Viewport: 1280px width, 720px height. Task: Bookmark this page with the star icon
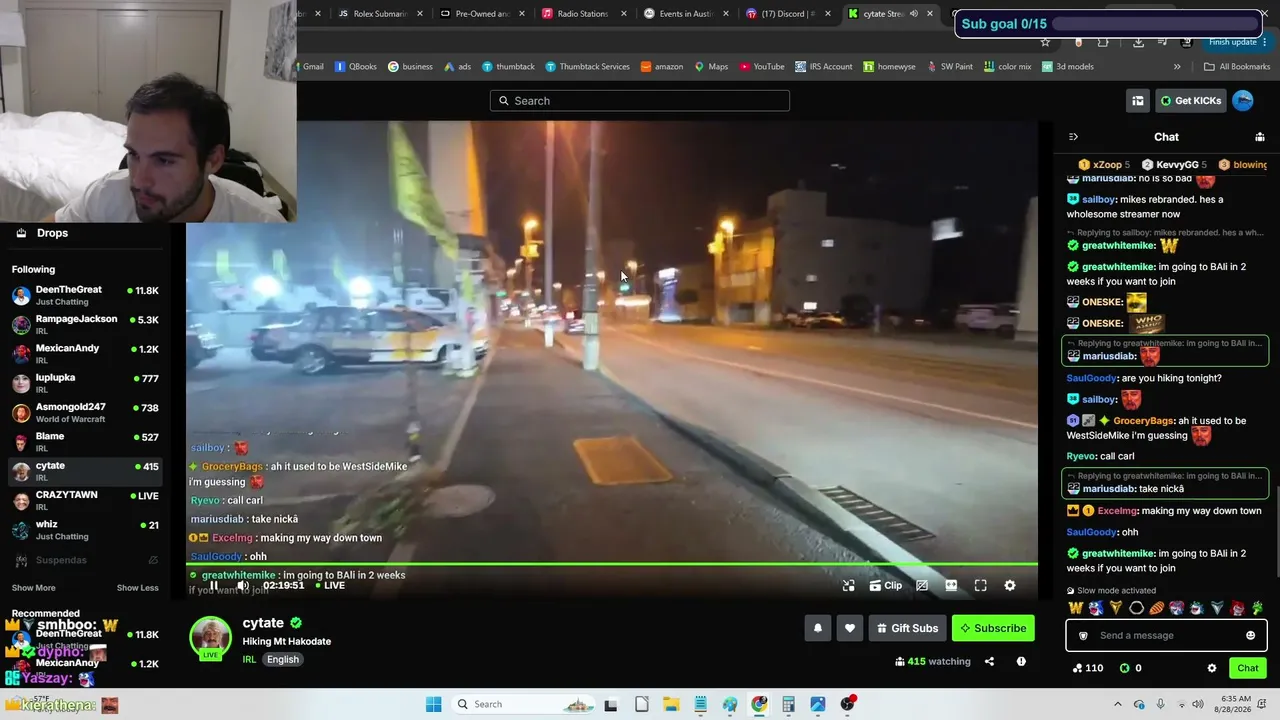click(1045, 42)
